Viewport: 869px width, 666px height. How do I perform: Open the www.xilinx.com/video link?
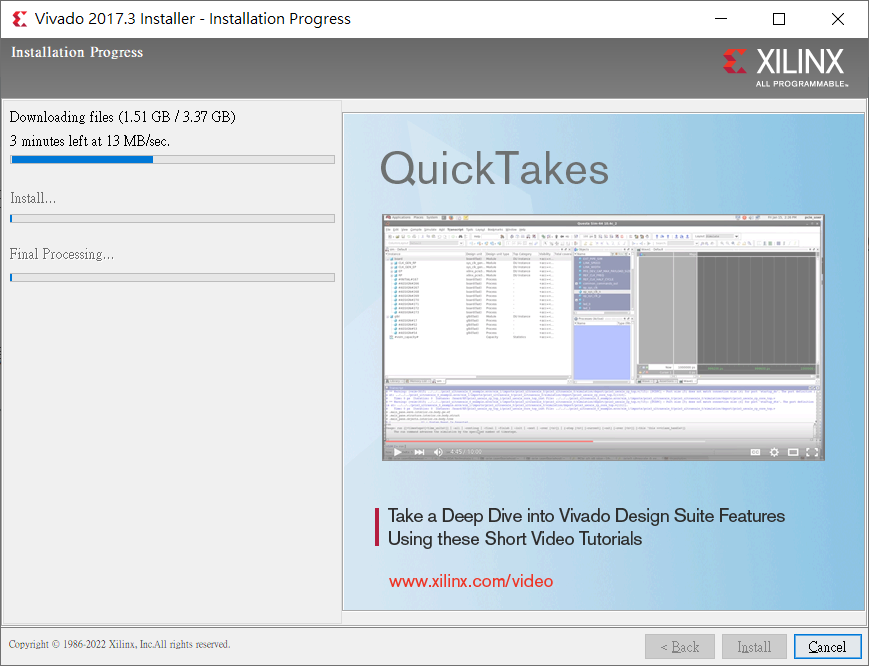pyautogui.click(x=471, y=581)
